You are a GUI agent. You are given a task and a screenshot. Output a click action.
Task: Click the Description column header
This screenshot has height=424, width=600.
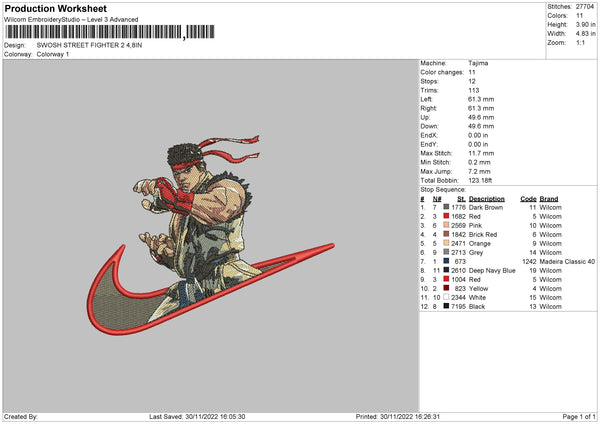tap(486, 199)
